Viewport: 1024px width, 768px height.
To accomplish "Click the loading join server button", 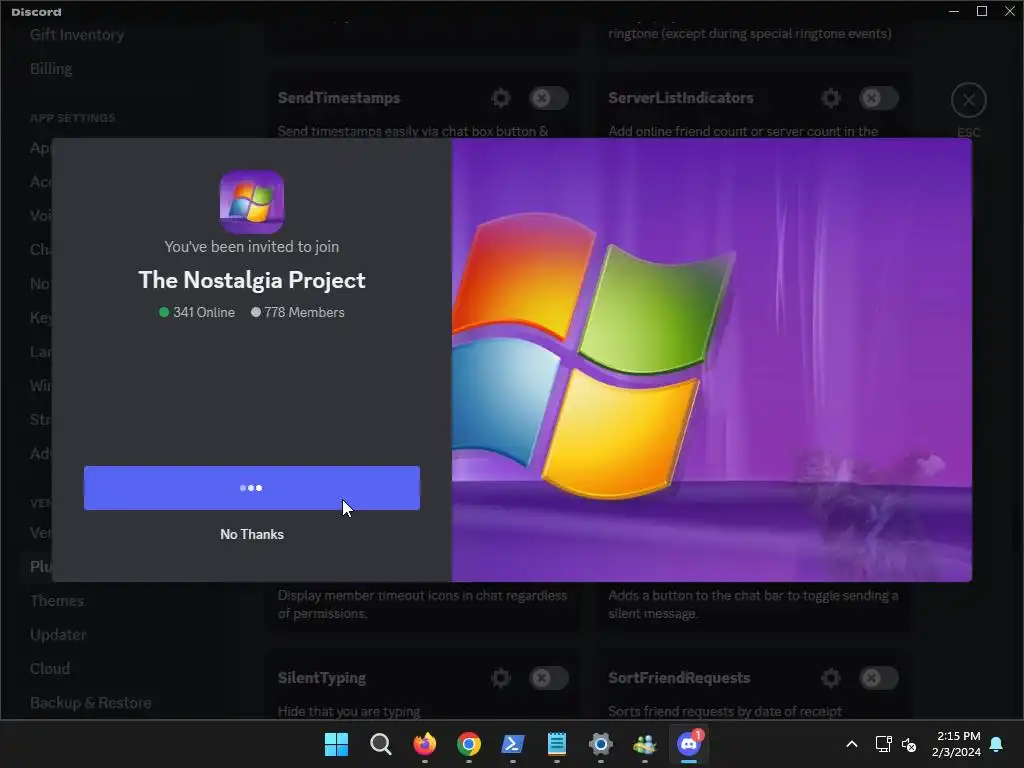I will click(x=251, y=488).
